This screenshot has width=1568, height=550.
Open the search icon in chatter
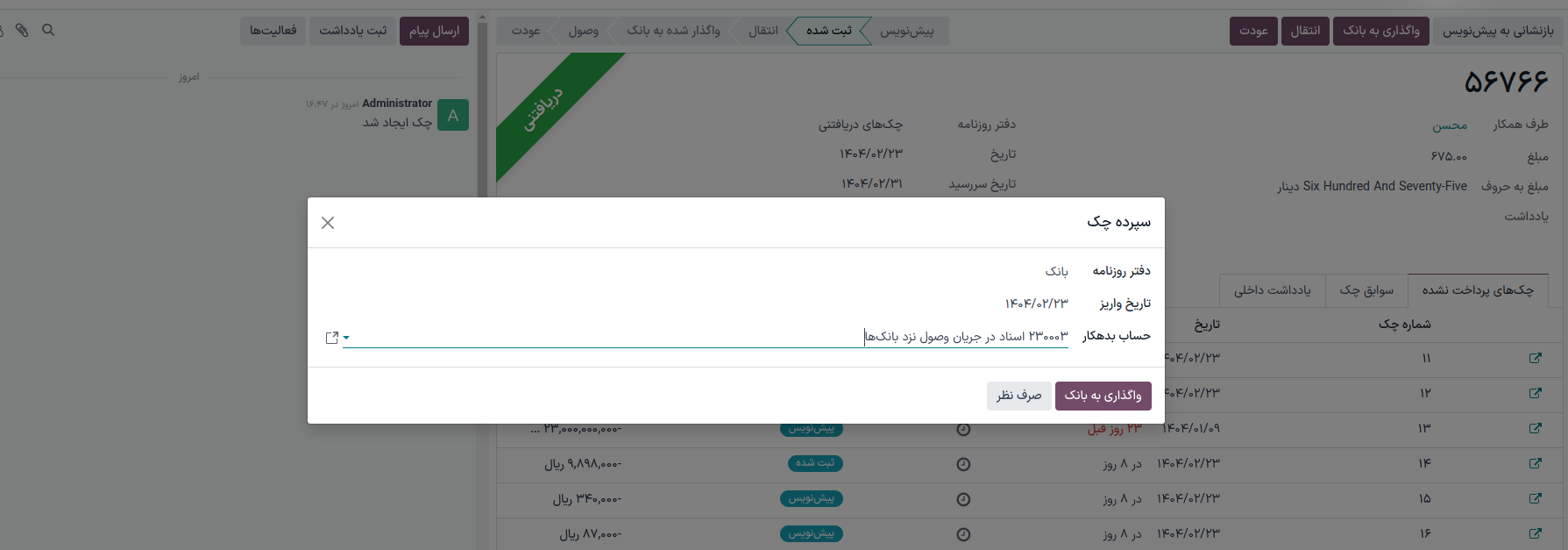click(48, 31)
